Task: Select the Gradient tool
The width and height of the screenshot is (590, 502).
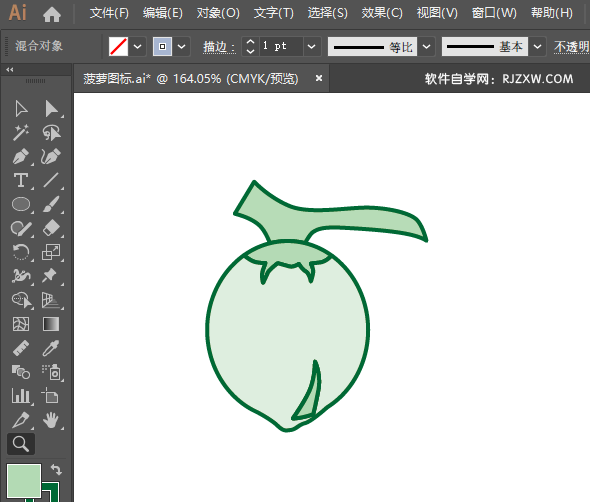Action: [51, 324]
